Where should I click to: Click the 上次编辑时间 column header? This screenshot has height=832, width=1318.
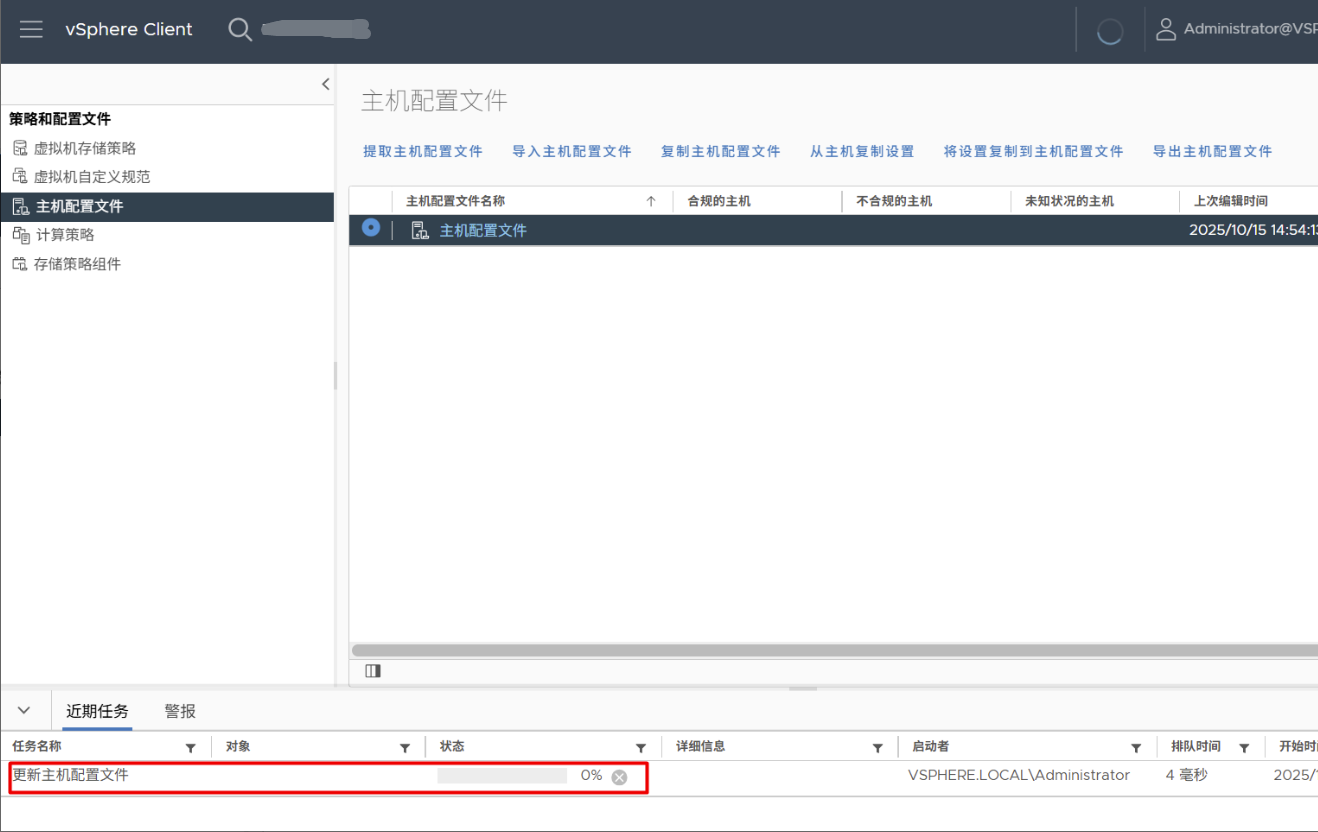point(1231,201)
